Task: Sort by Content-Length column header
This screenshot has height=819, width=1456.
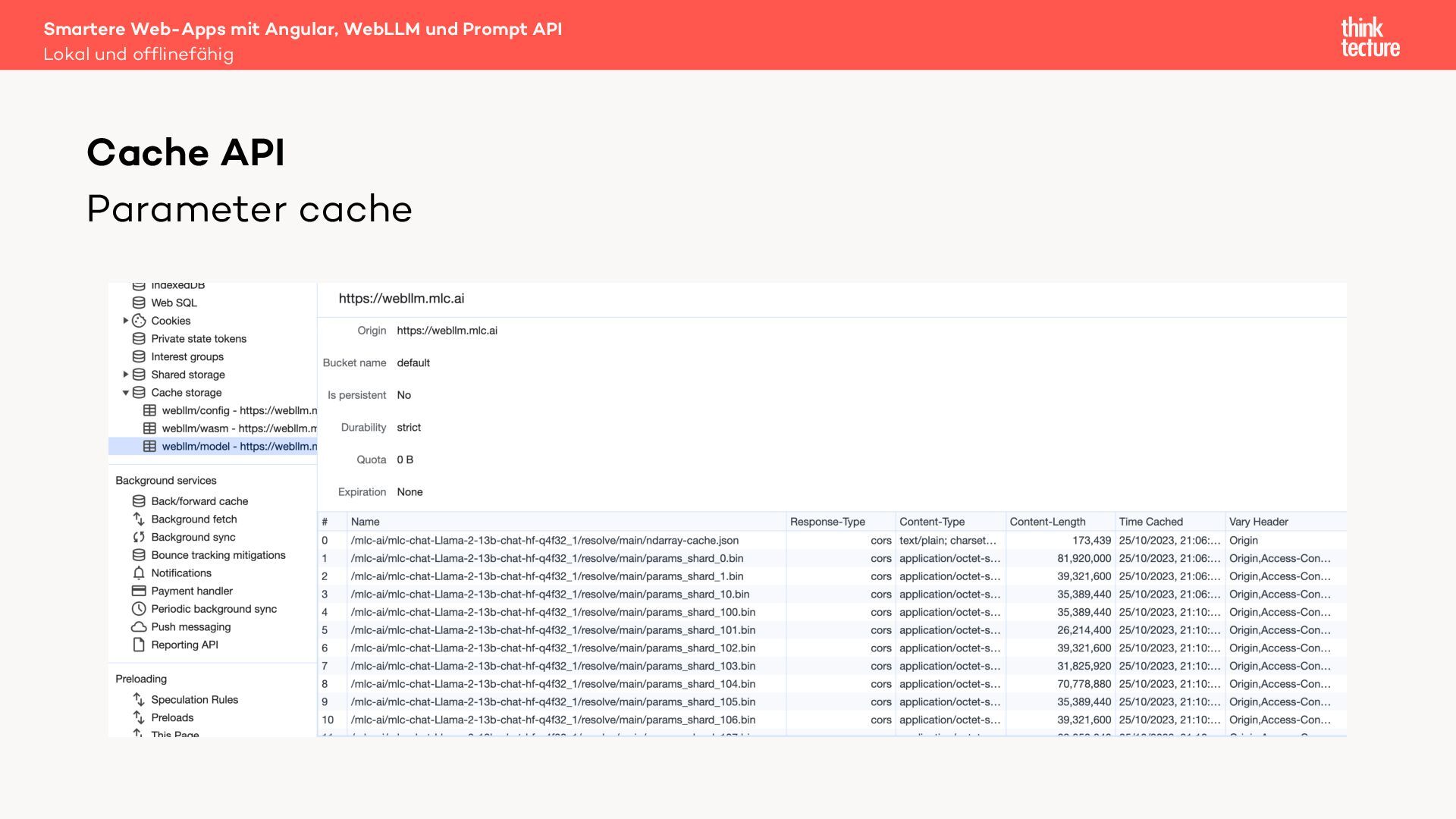Action: click(1047, 522)
